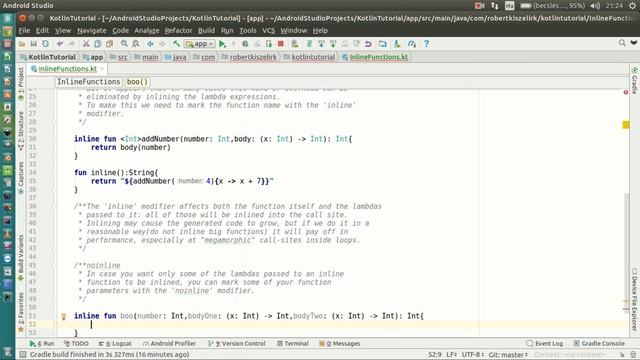Click the boo() structure breadcrumb
640x360 pixels.
click(x=137, y=82)
